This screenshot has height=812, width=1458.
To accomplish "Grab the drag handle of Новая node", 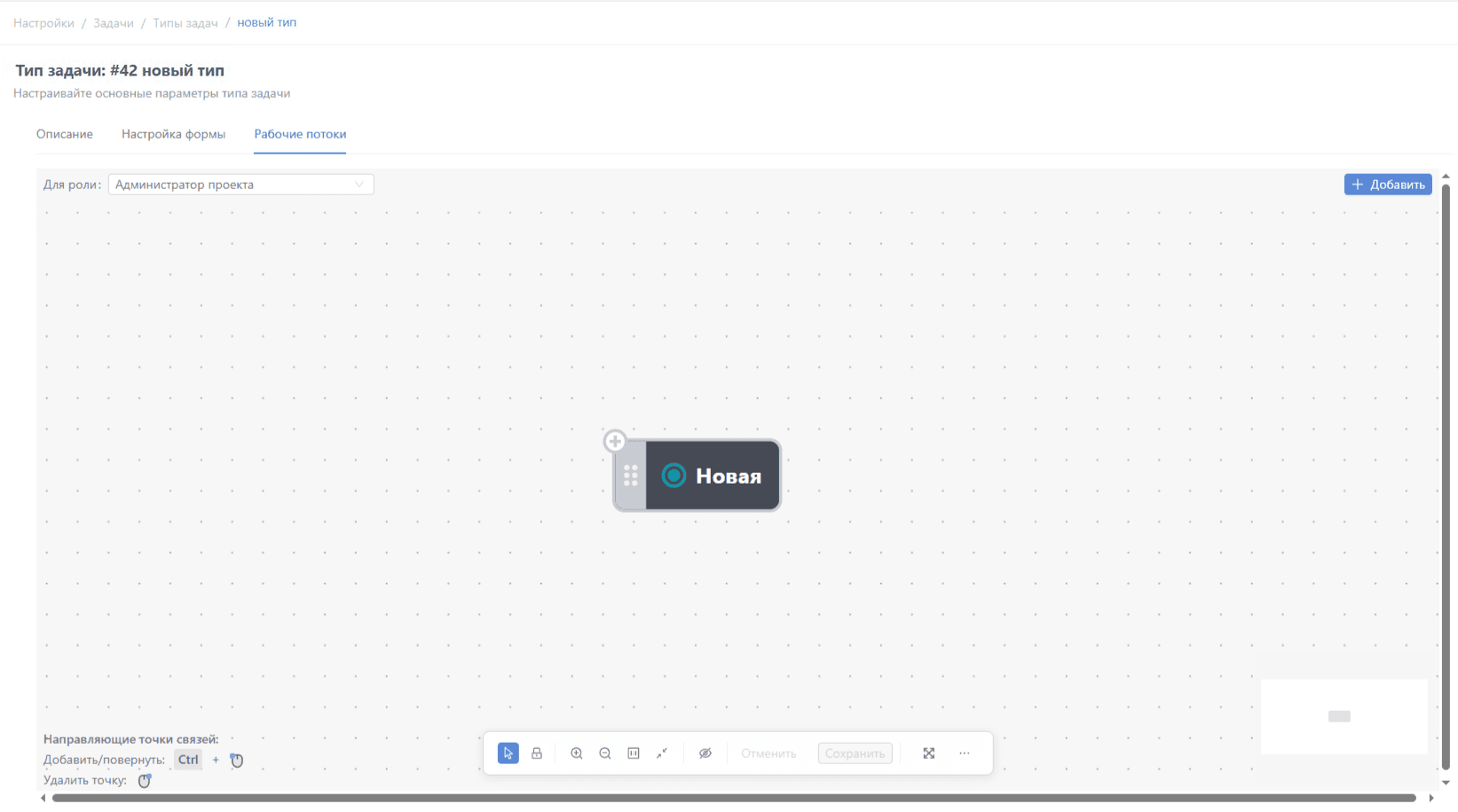I will 631,476.
